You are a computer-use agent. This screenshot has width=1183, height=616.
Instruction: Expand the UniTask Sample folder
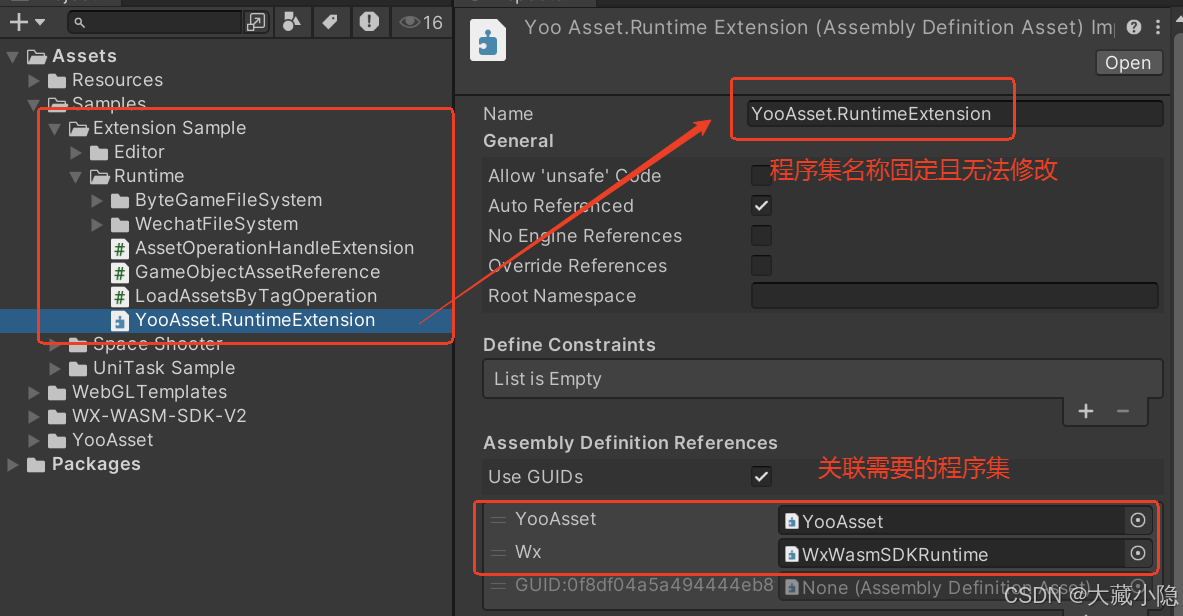click(54, 368)
